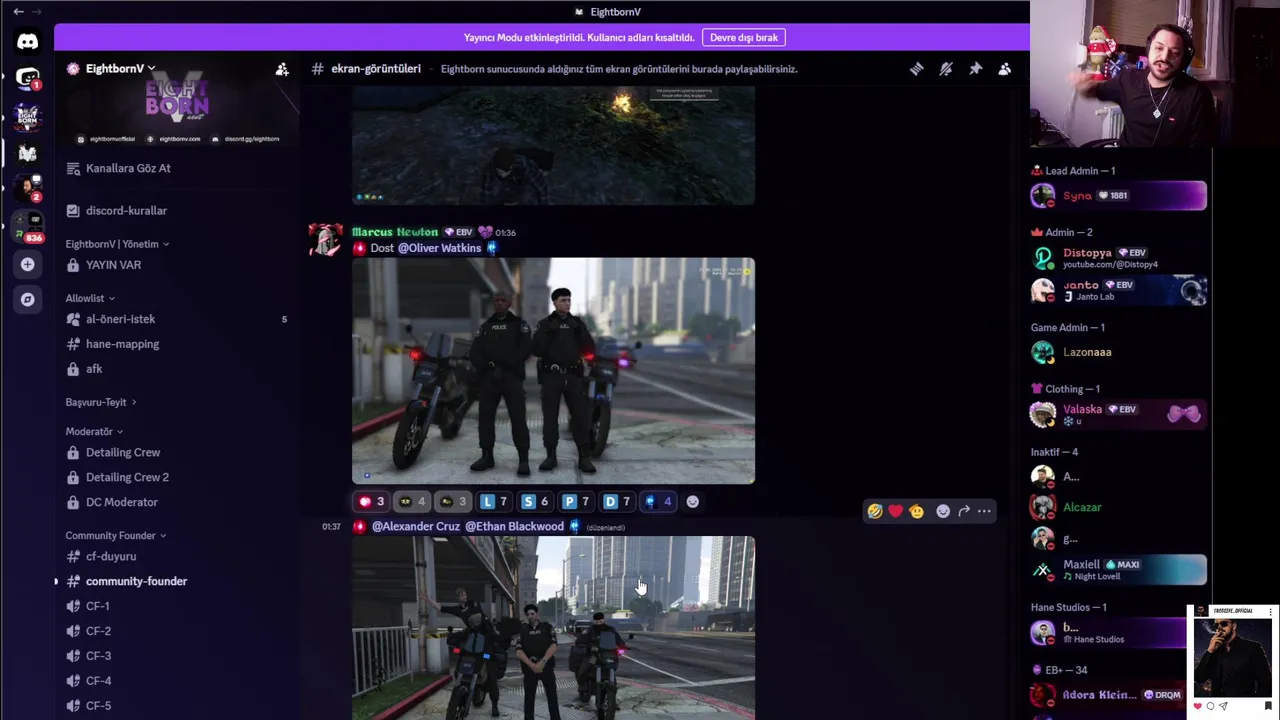Viewport: 1280px width, 720px height.
Task: Open the Discover servers compass icon
Action: pos(27,299)
